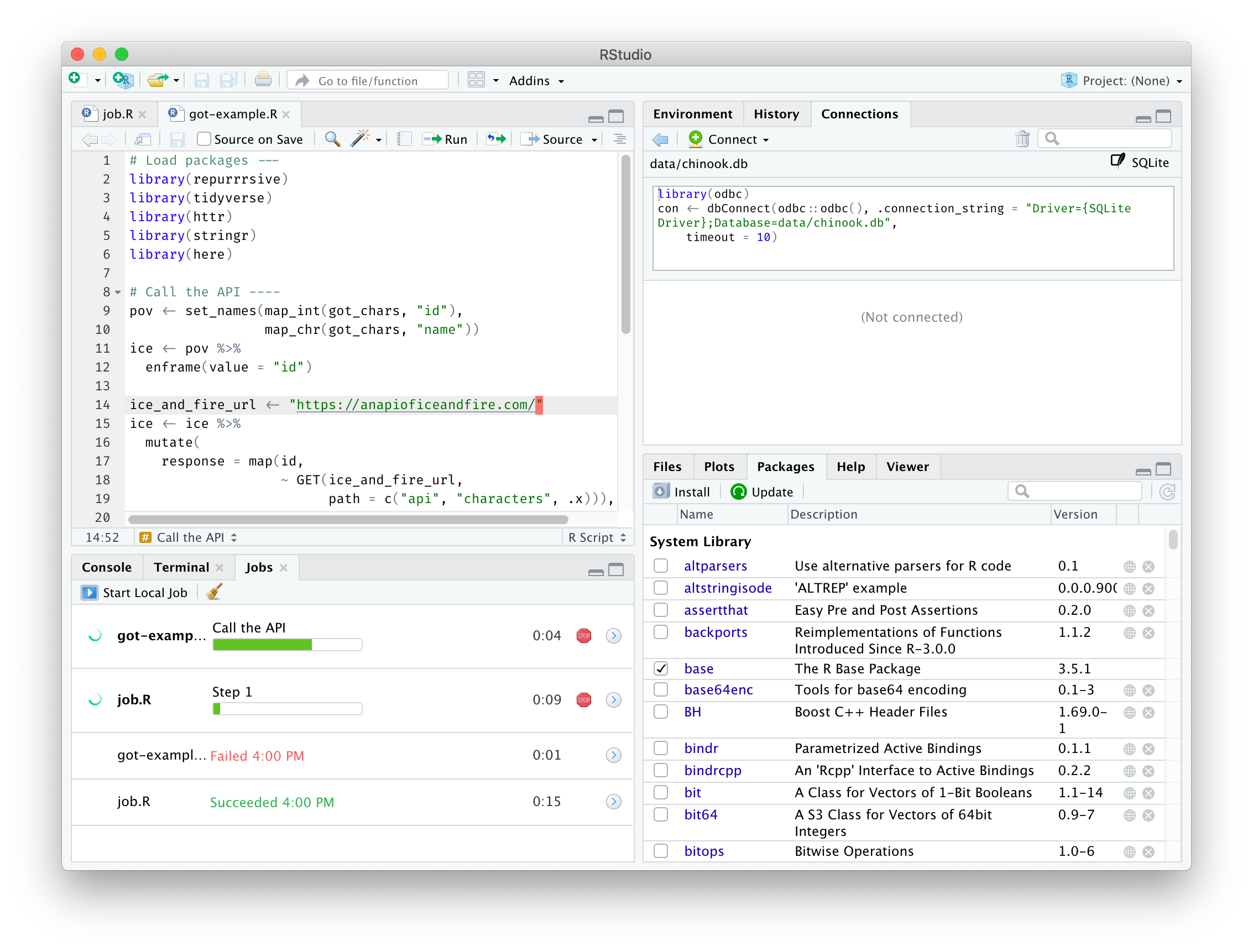Click the trash icon in Connections pane
1253x952 pixels.
(x=1022, y=139)
